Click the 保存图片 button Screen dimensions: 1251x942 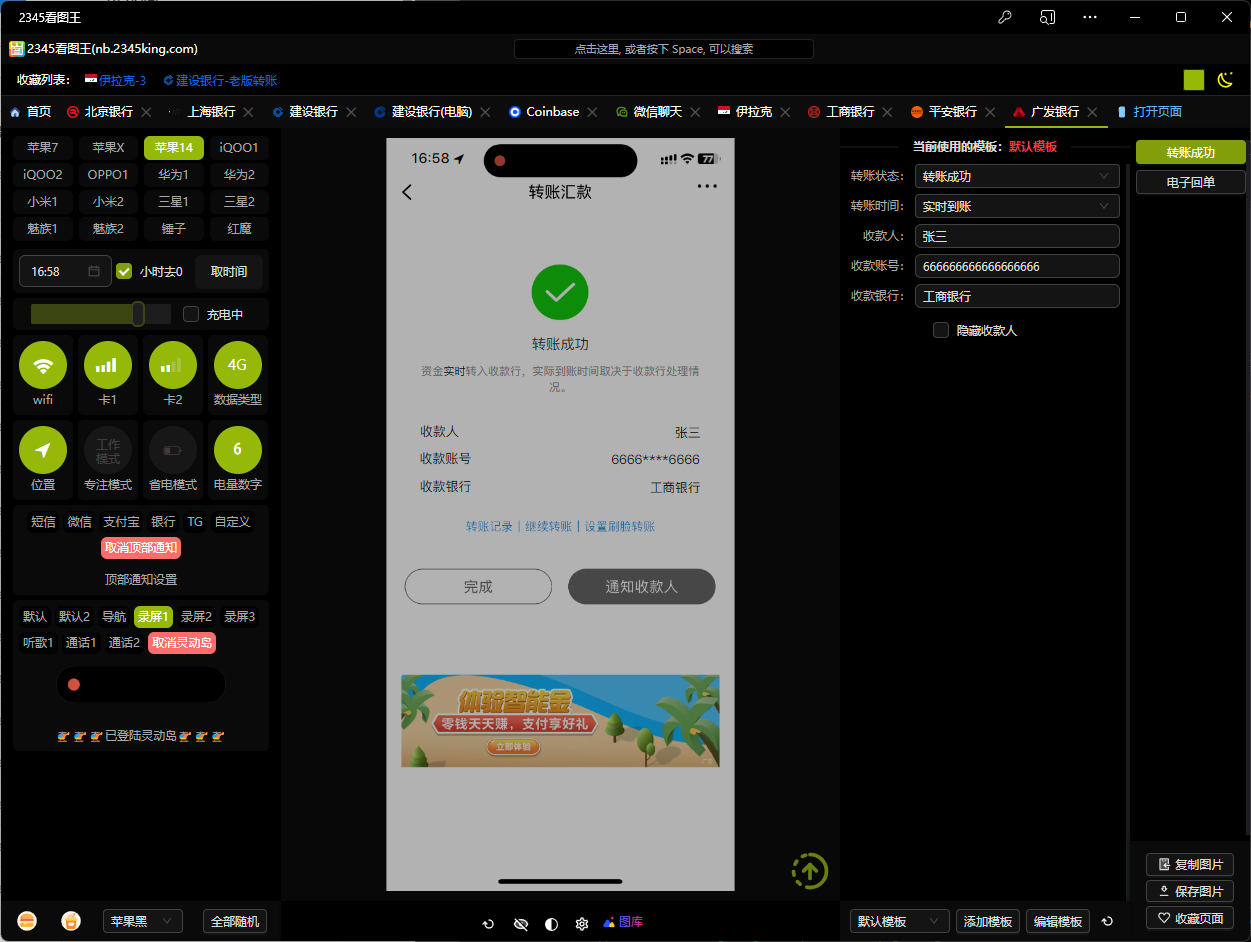point(1189,891)
